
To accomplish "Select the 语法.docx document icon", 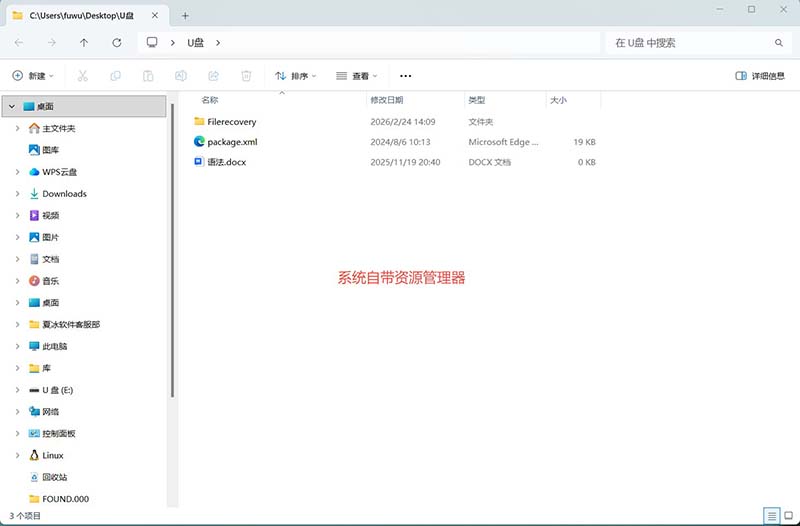I will coord(199,162).
